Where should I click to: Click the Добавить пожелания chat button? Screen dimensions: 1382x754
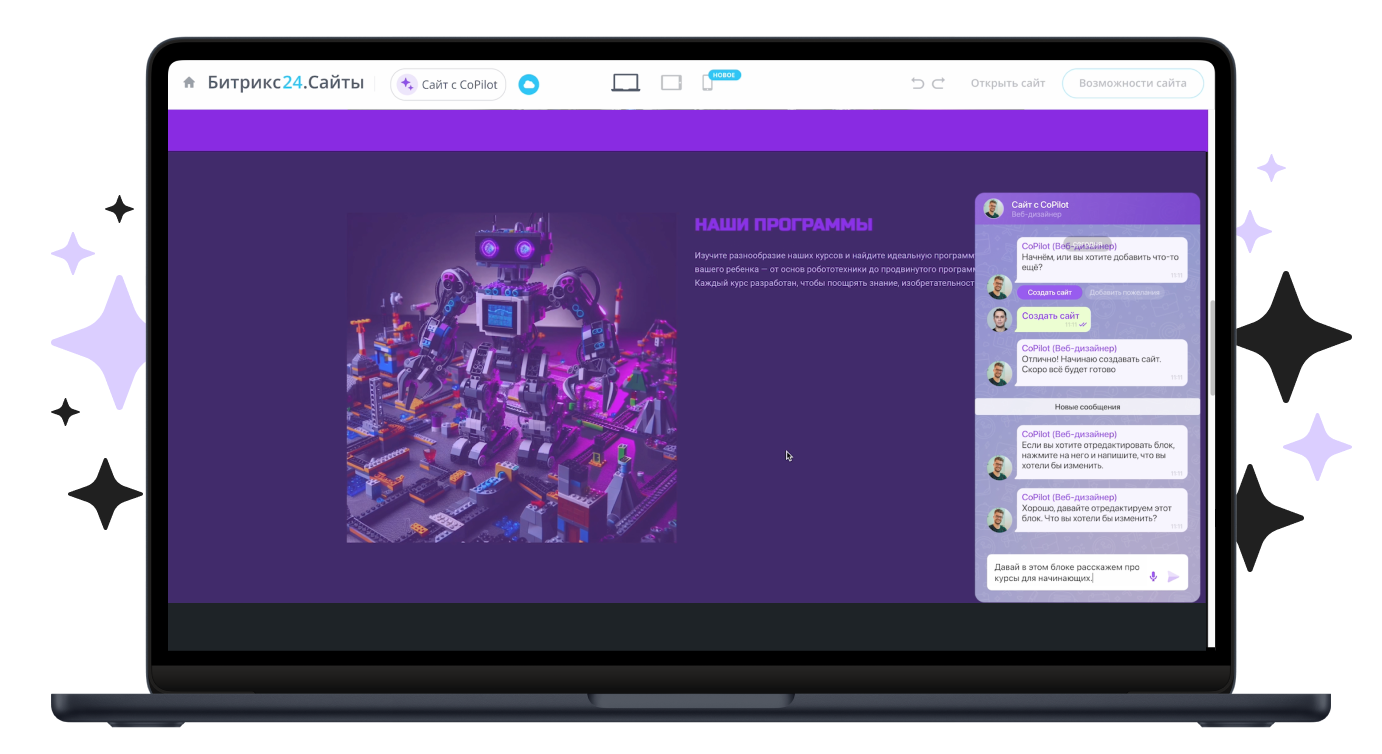1124,292
